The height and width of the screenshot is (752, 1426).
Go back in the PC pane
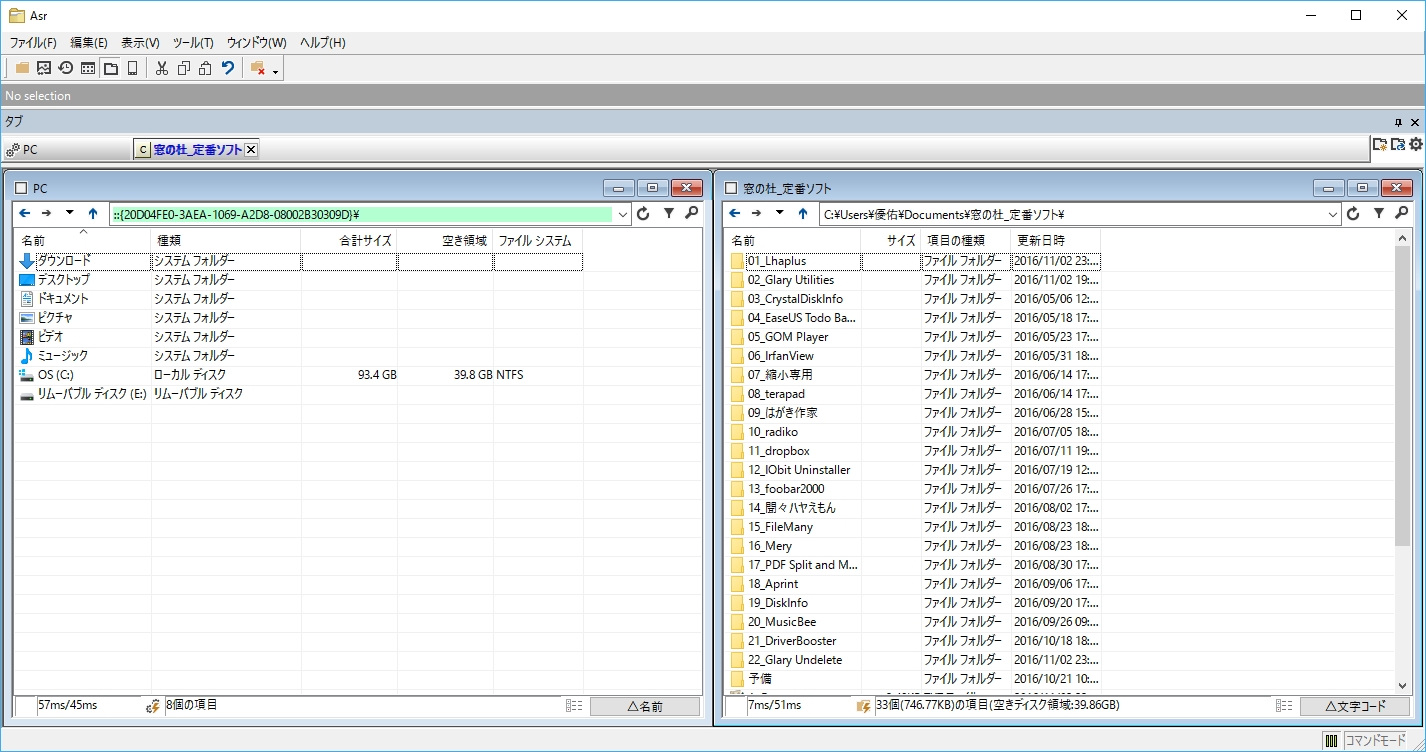pos(25,213)
